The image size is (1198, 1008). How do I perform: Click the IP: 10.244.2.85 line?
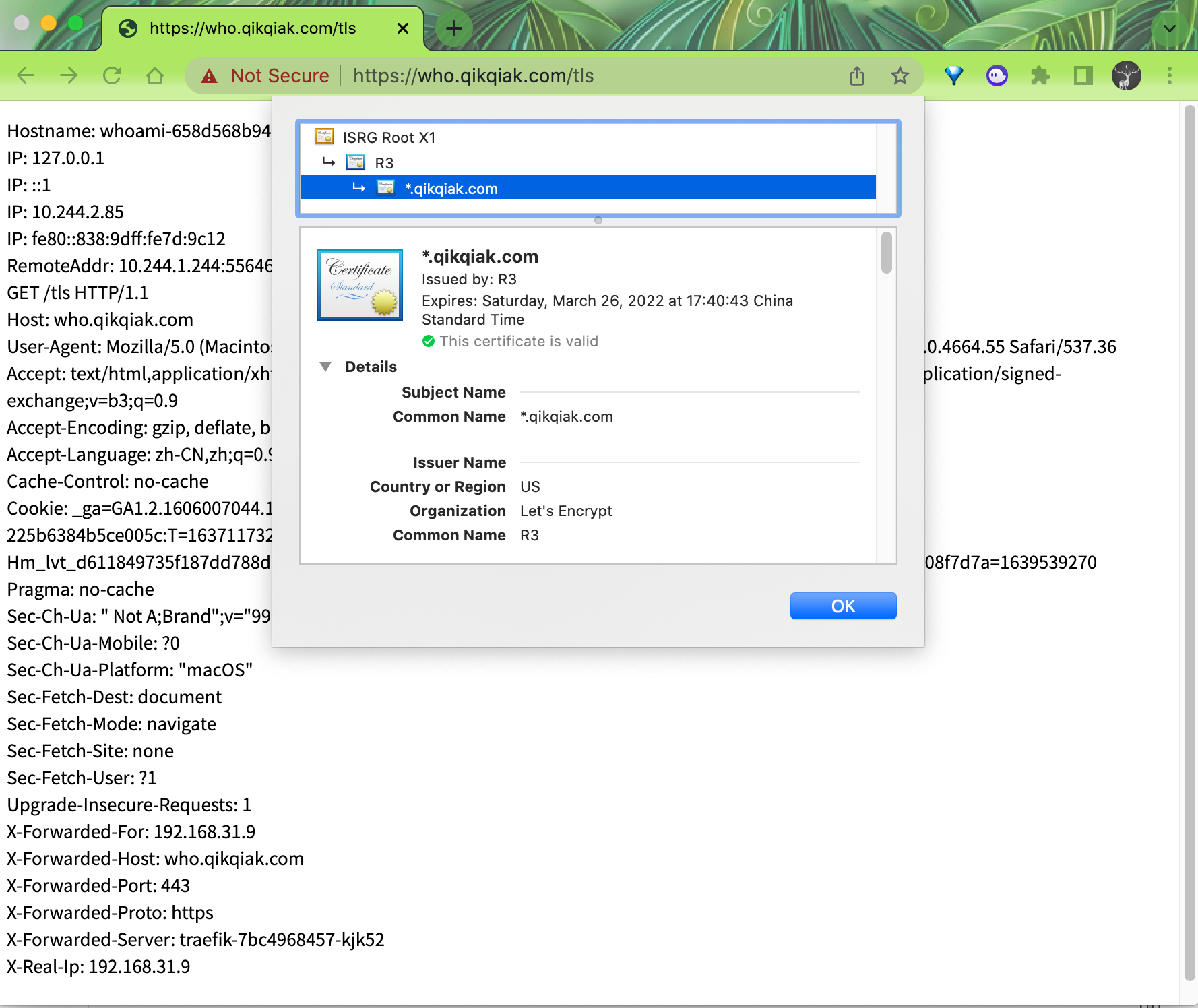point(65,212)
